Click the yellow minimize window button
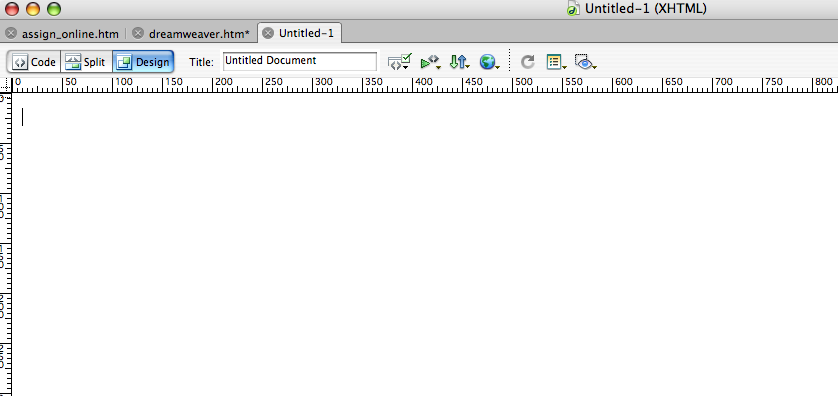The image size is (838, 396). [33, 9]
